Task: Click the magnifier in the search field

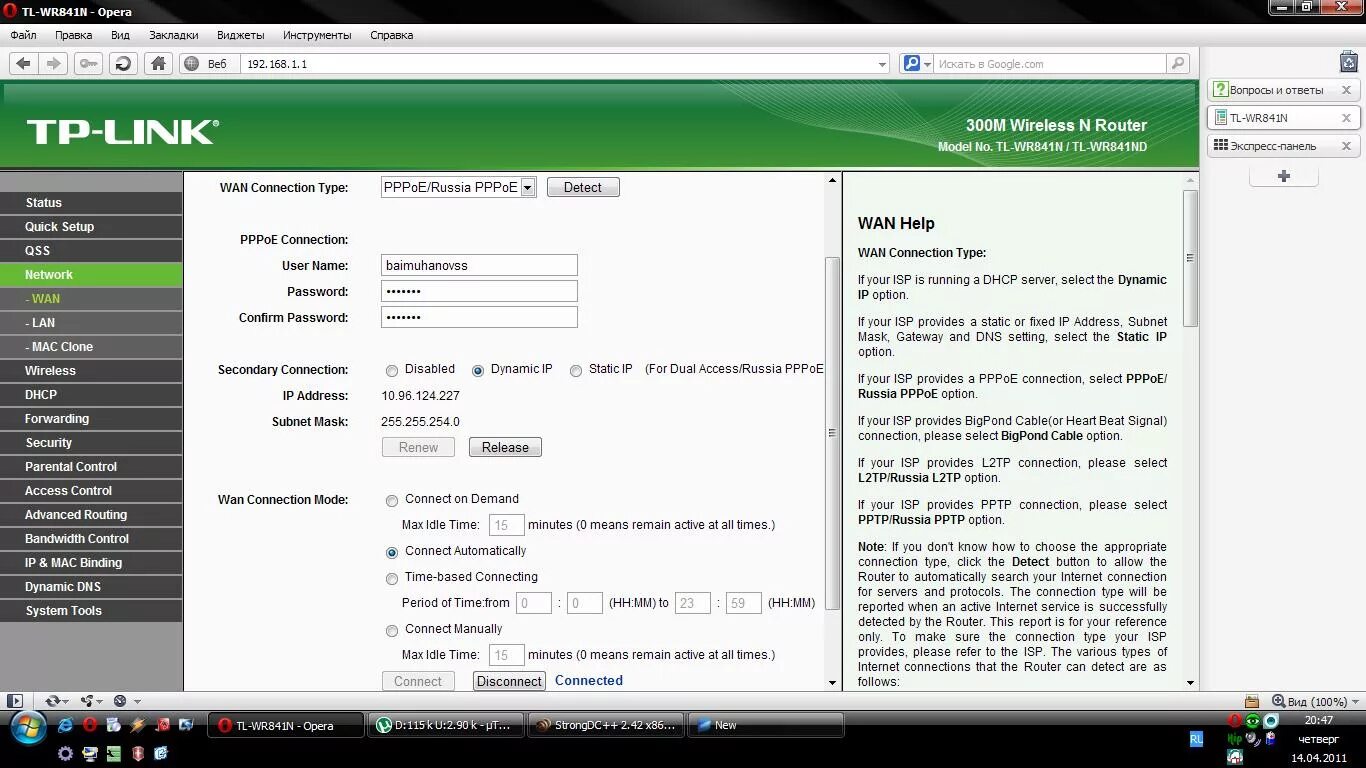Action: 1180,63
